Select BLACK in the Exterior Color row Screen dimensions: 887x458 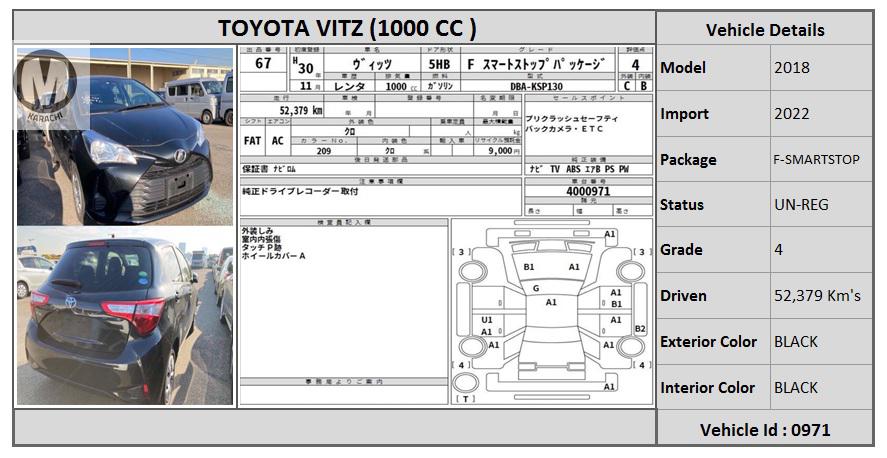coord(796,342)
